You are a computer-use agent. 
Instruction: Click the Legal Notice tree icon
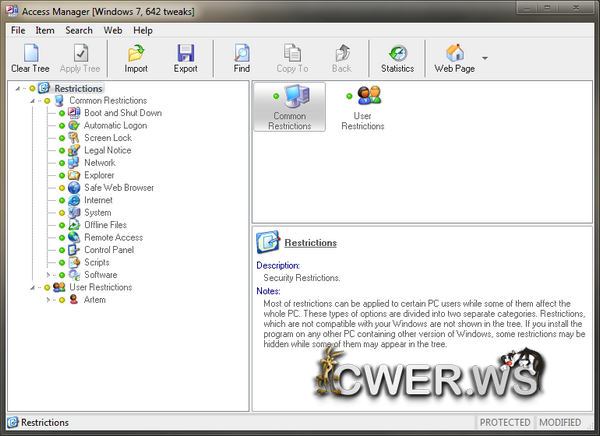(x=74, y=150)
